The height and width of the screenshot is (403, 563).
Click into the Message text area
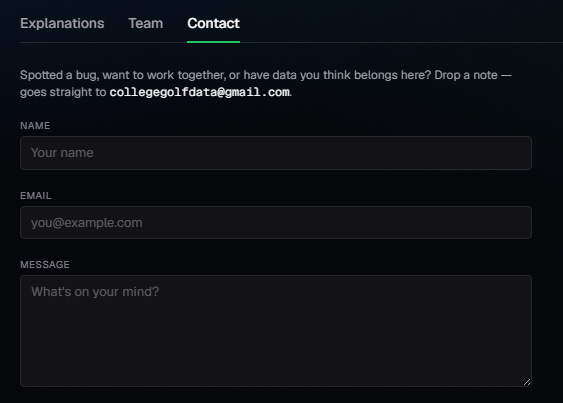click(x=276, y=331)
